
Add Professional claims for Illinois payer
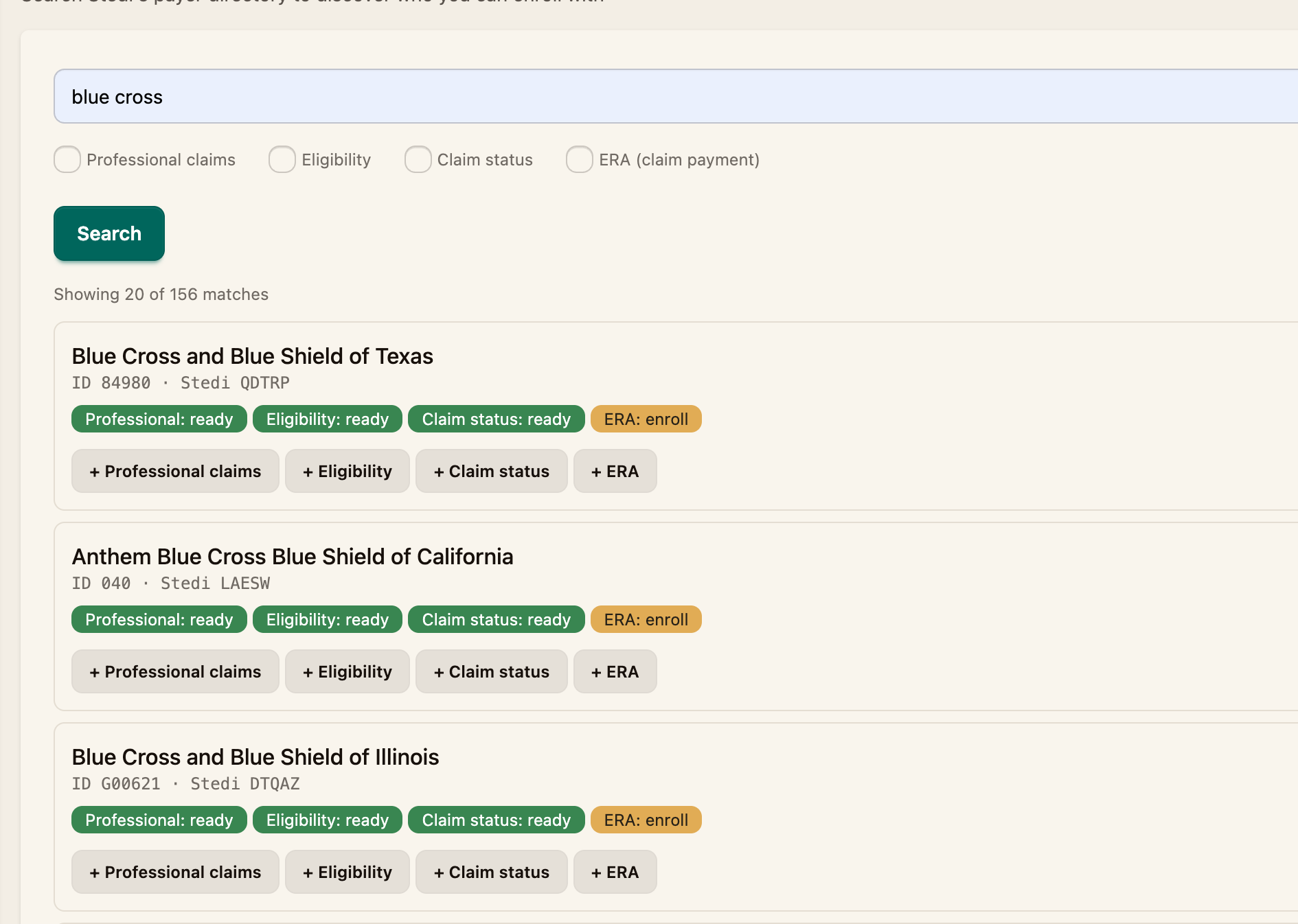176,872
